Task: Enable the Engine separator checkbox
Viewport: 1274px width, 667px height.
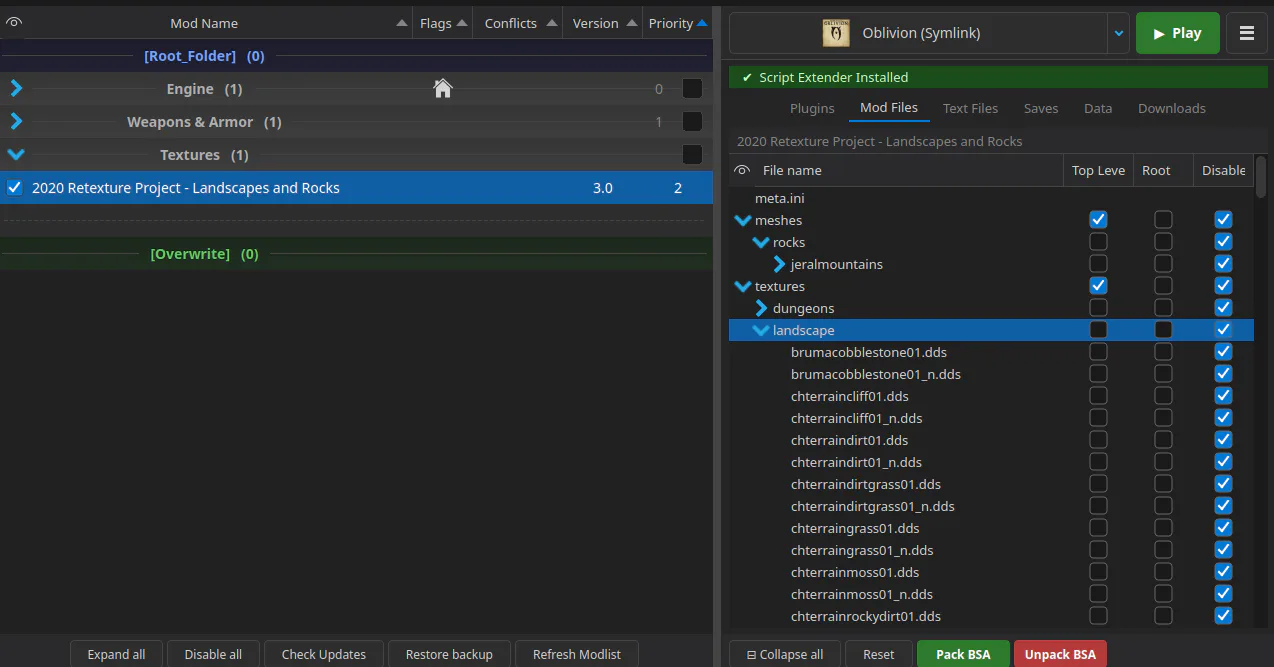Action: [692, 89]
